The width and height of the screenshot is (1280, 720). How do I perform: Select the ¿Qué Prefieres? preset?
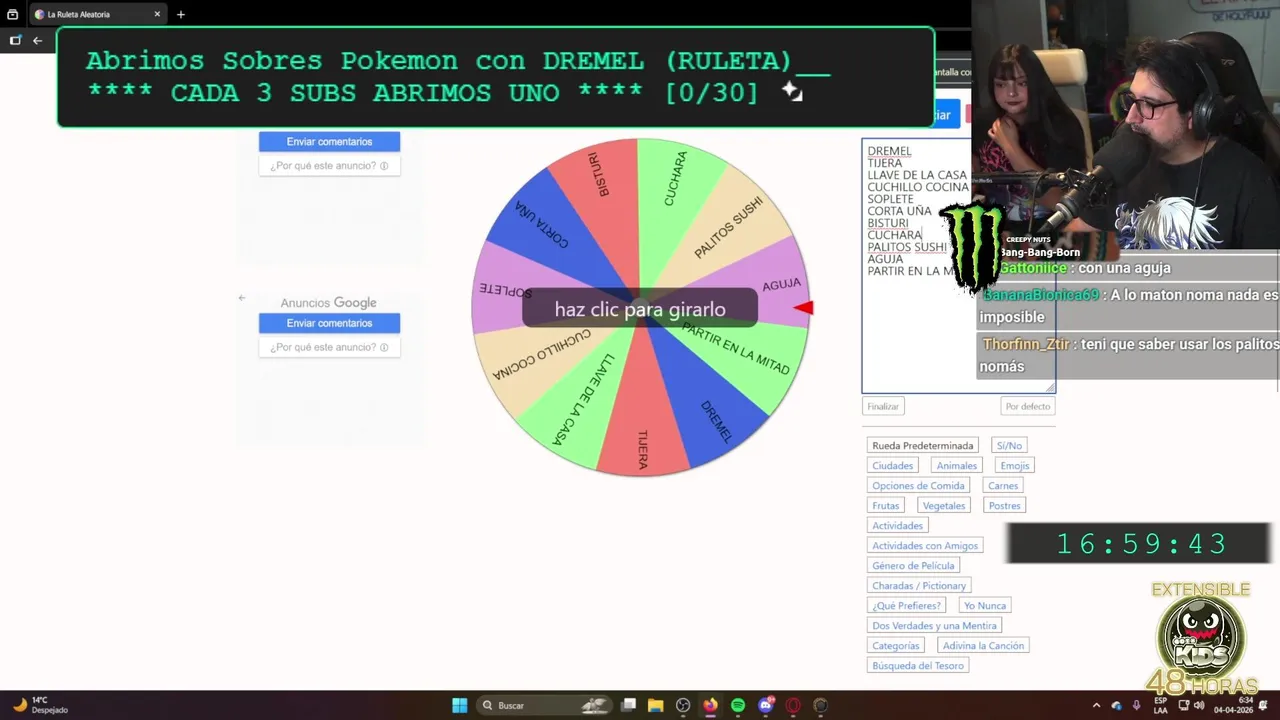(x=906, y=606)
